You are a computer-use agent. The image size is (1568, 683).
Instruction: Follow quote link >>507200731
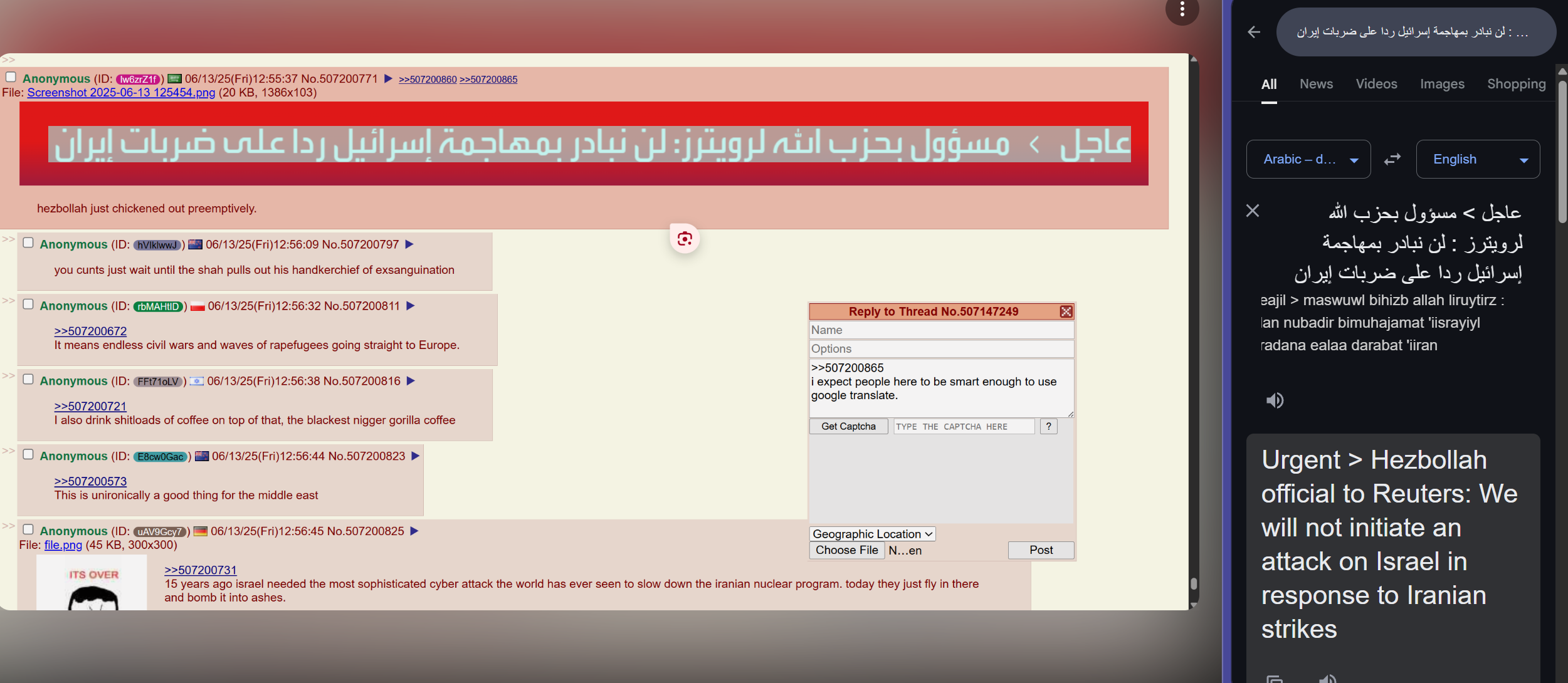pyautogui.click(x=201, y=570)
